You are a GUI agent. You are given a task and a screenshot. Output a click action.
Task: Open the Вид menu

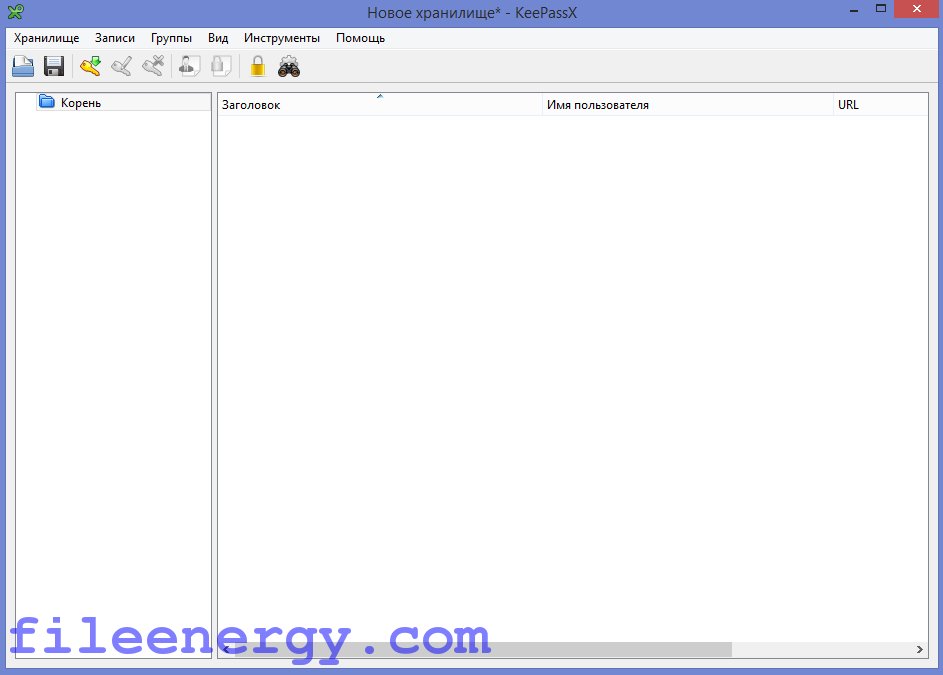(218, 38)
